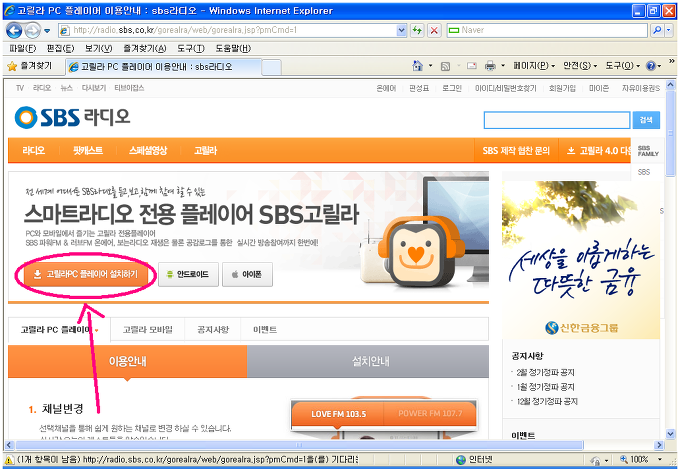Screen dimensions: 680x469
Task: Click the 뉴스 top link
Action: [x=66, y=88]
